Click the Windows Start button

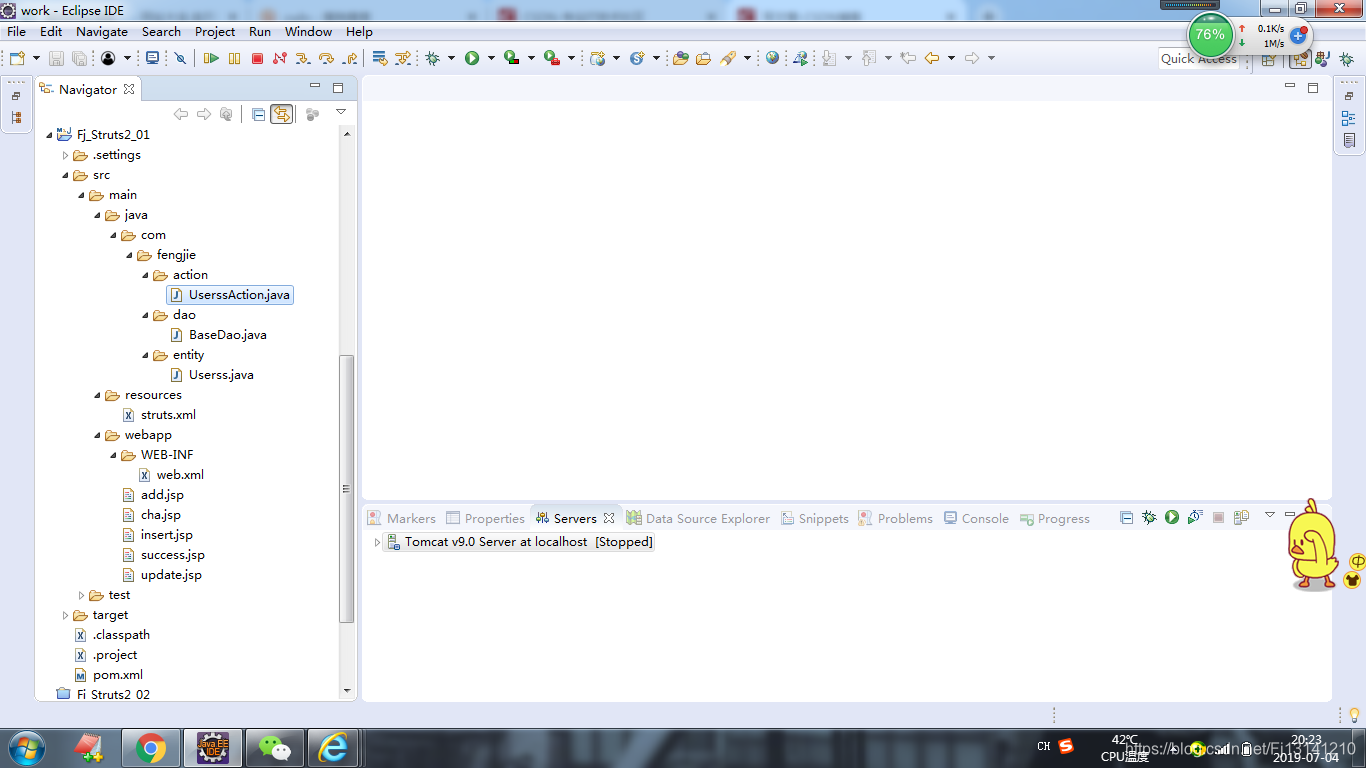tap(25, 748)
